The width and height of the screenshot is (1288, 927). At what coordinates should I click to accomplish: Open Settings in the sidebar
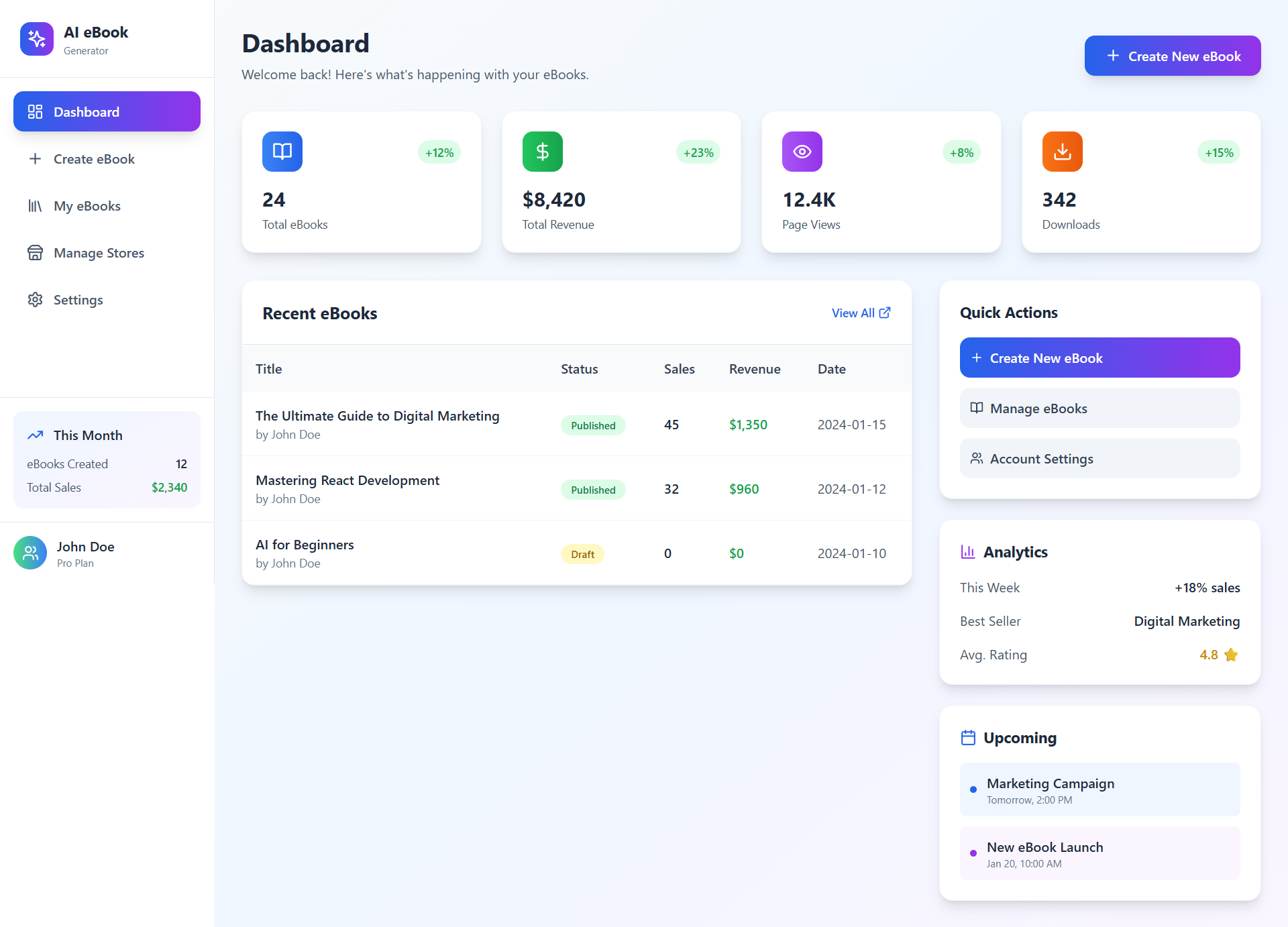click(x=78, y=300)
